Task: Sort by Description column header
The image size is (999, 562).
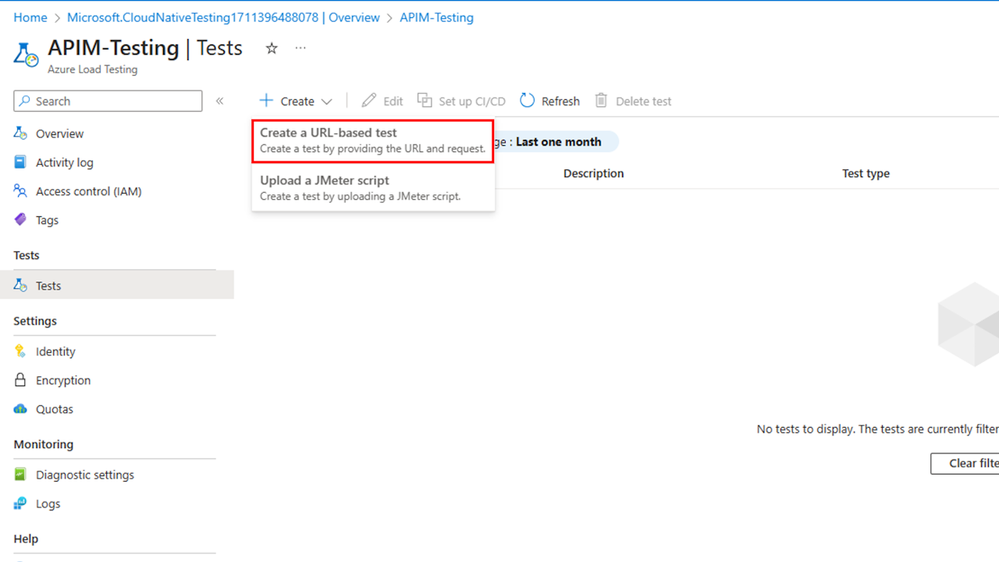Action: click(x=593, y=173)
